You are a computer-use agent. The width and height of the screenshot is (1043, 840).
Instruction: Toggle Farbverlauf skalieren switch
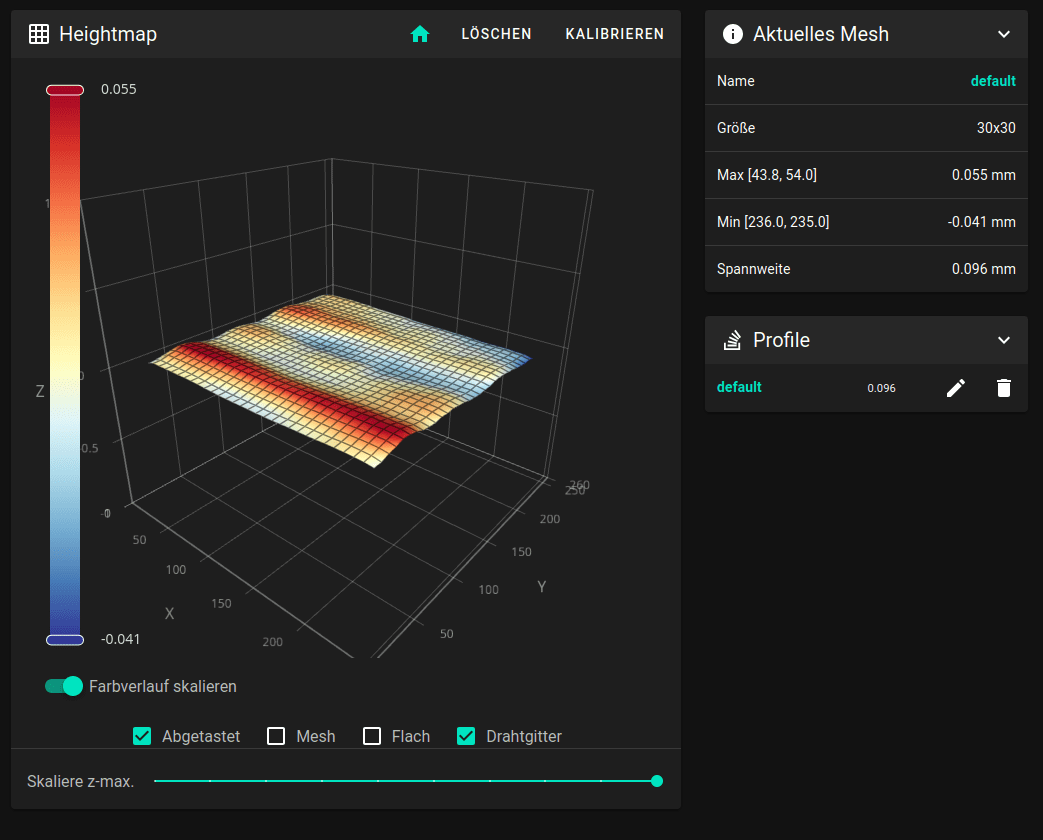click(x=64, y=686)
